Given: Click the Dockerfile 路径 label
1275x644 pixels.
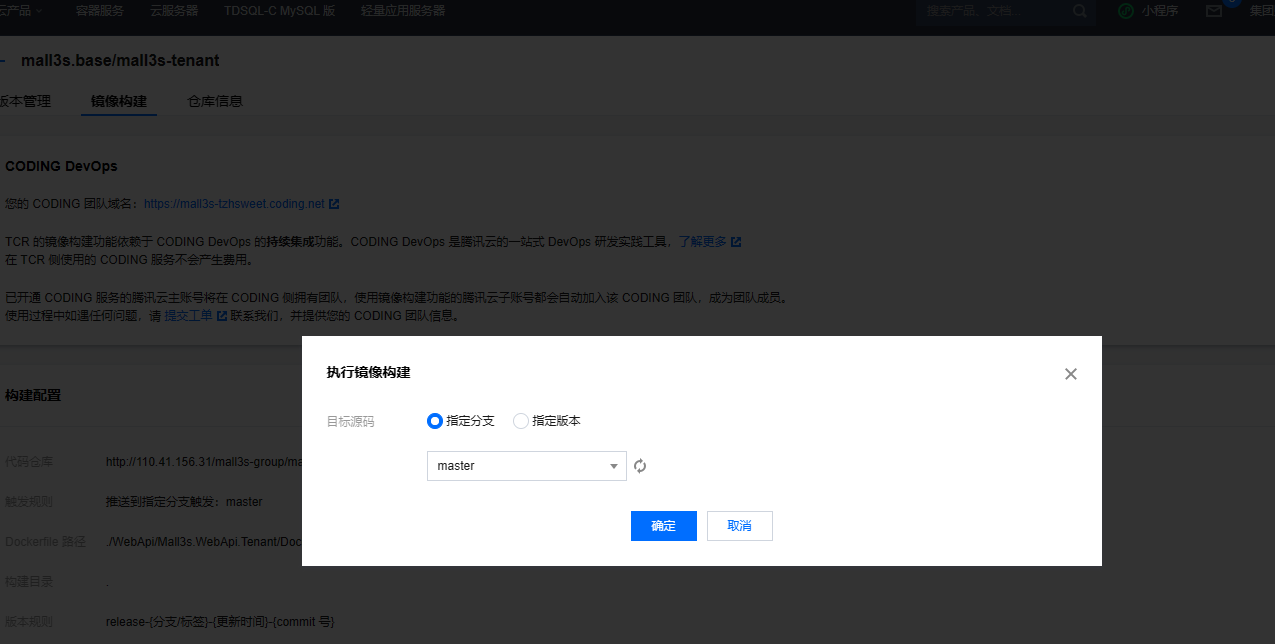Looking at the screenshot, I should pos(46,542).
